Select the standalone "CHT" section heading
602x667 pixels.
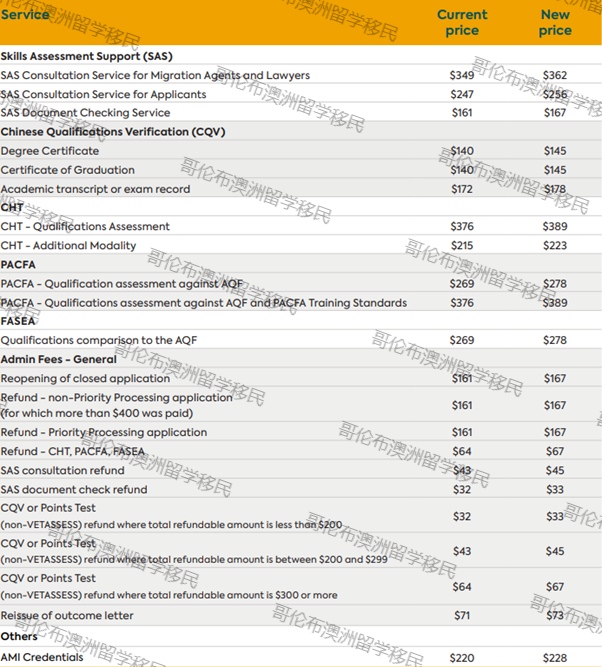coord(12,208)
